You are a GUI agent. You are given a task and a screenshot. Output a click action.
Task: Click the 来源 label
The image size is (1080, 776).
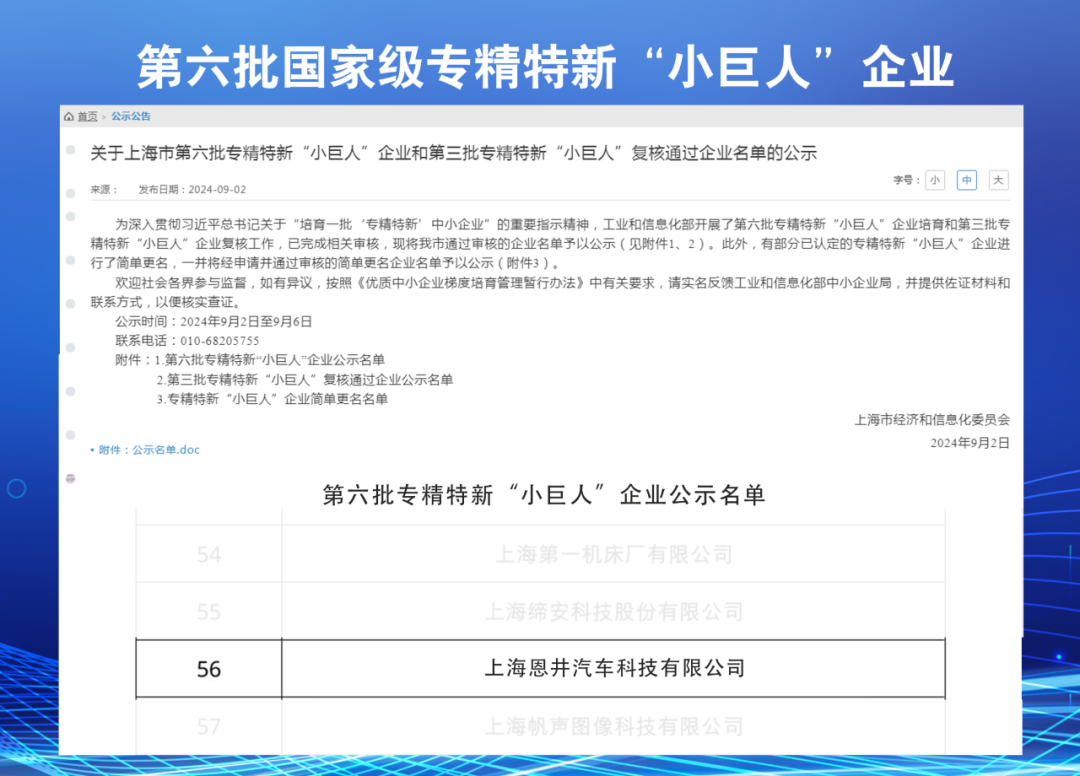tap(104, 189)
